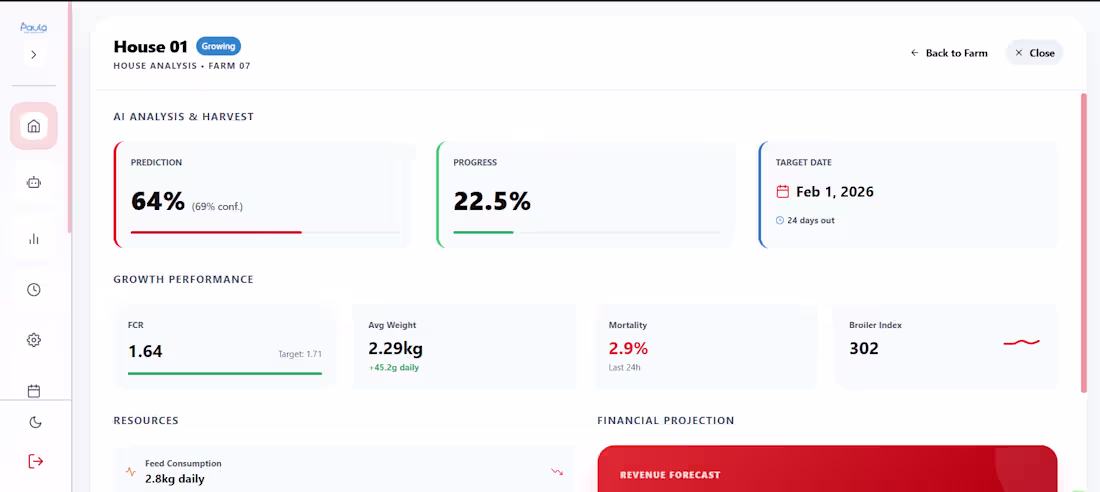Expand the sidebar with chevron arrow
This screenshot has height=492, width=1100.
pyautogui.click(x=34, y=55)
